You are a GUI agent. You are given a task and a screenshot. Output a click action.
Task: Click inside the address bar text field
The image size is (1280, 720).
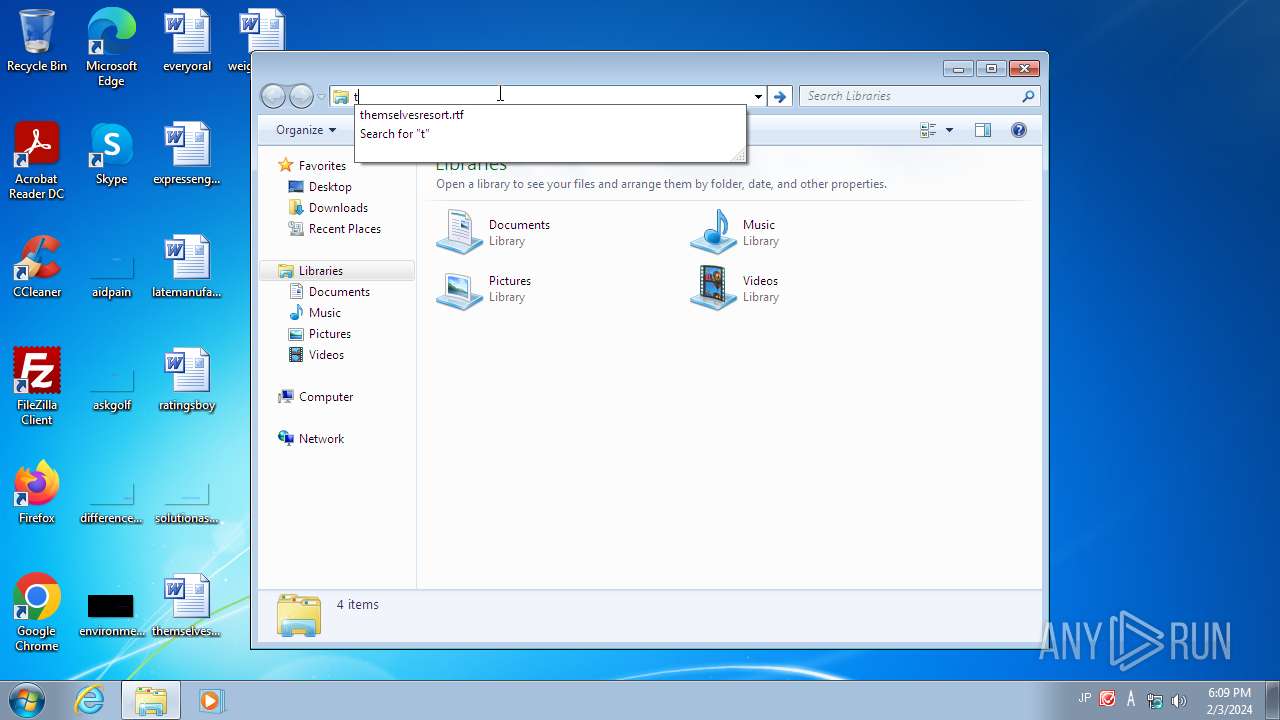point(552,96)
